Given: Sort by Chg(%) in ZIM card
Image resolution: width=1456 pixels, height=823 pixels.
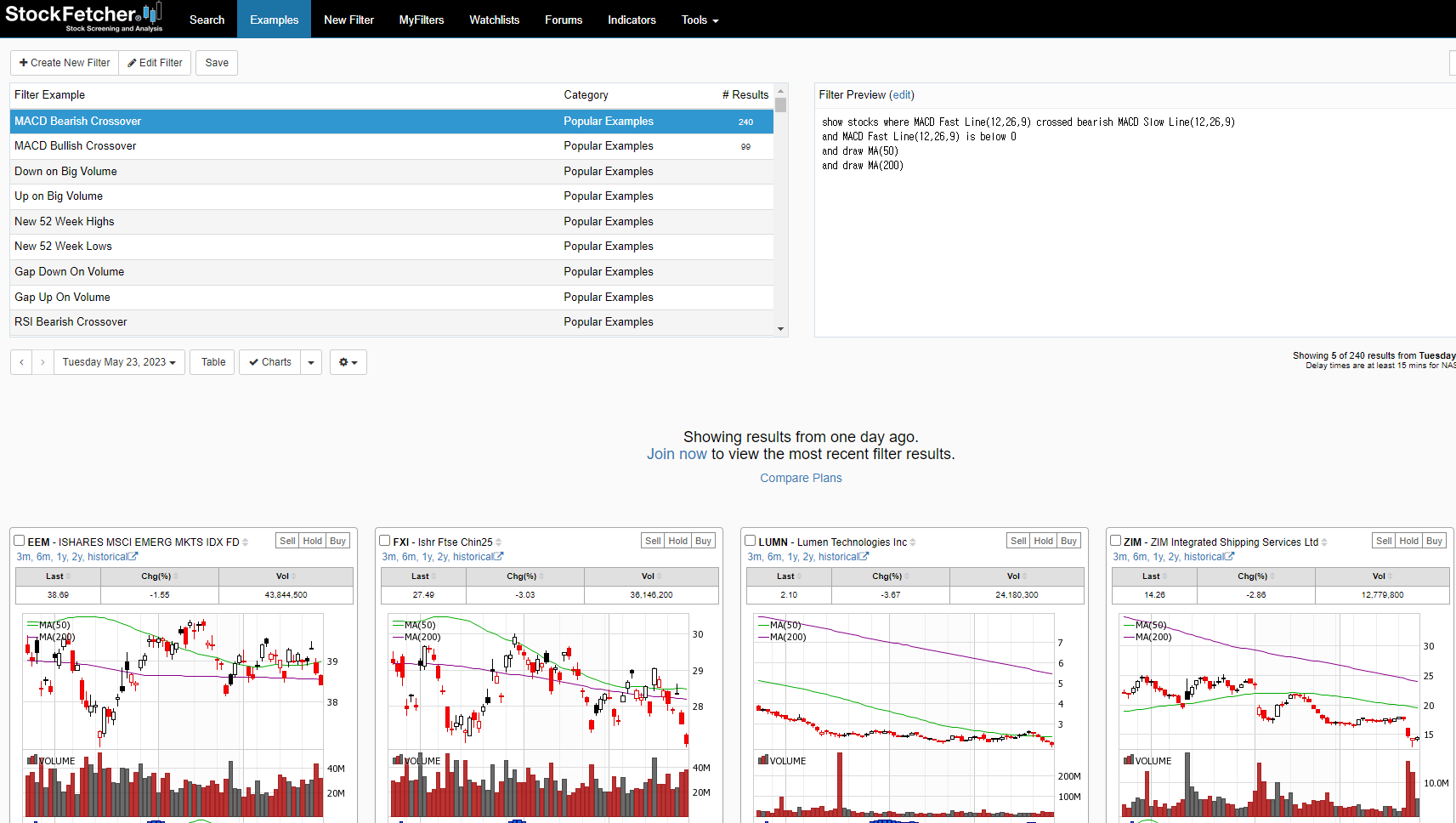Looking at the screenshot, I should [1256, 576].
